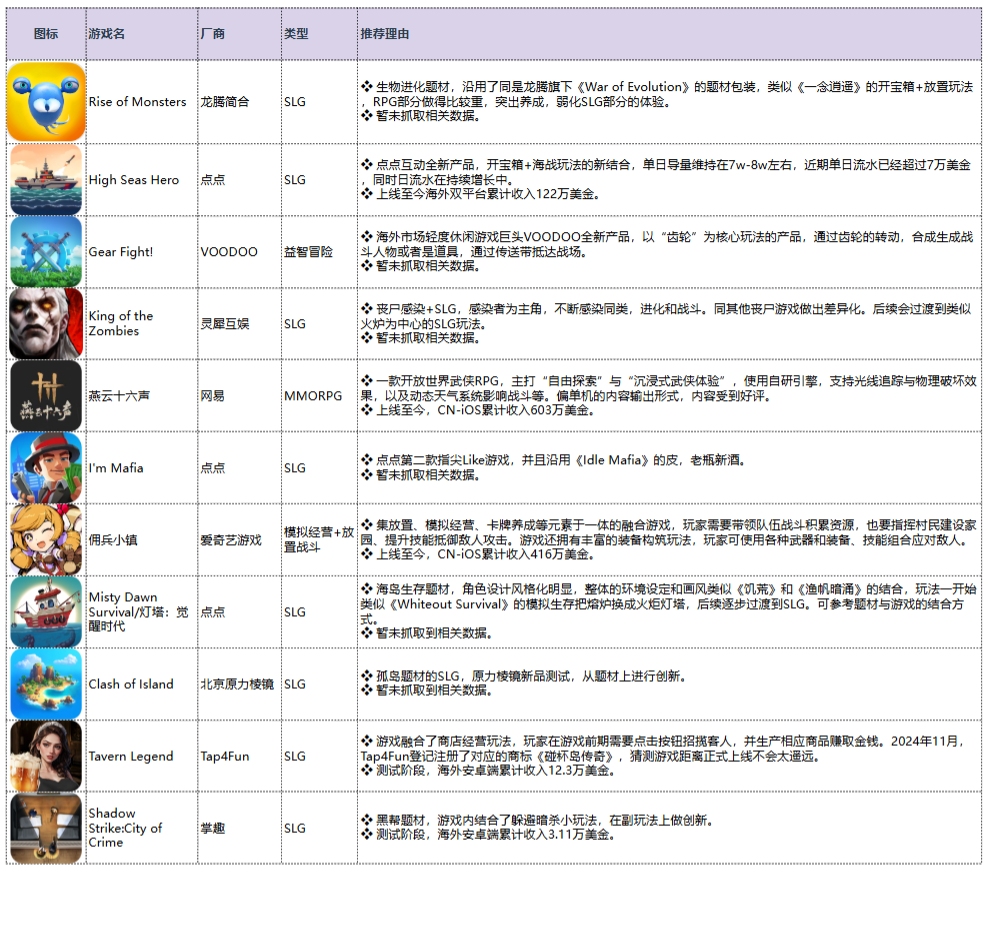Screen dimensions: 988x951
Task: Click the High Seas Hero battleship icon
Action: [x=46, y=180]
